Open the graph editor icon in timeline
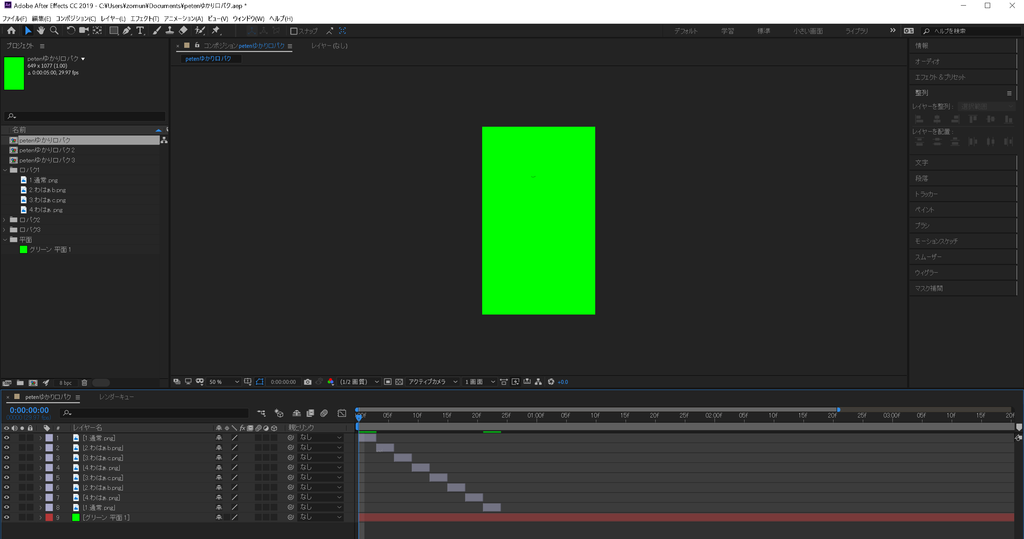Screen dimensions: 1024x539 click(342, 413)
